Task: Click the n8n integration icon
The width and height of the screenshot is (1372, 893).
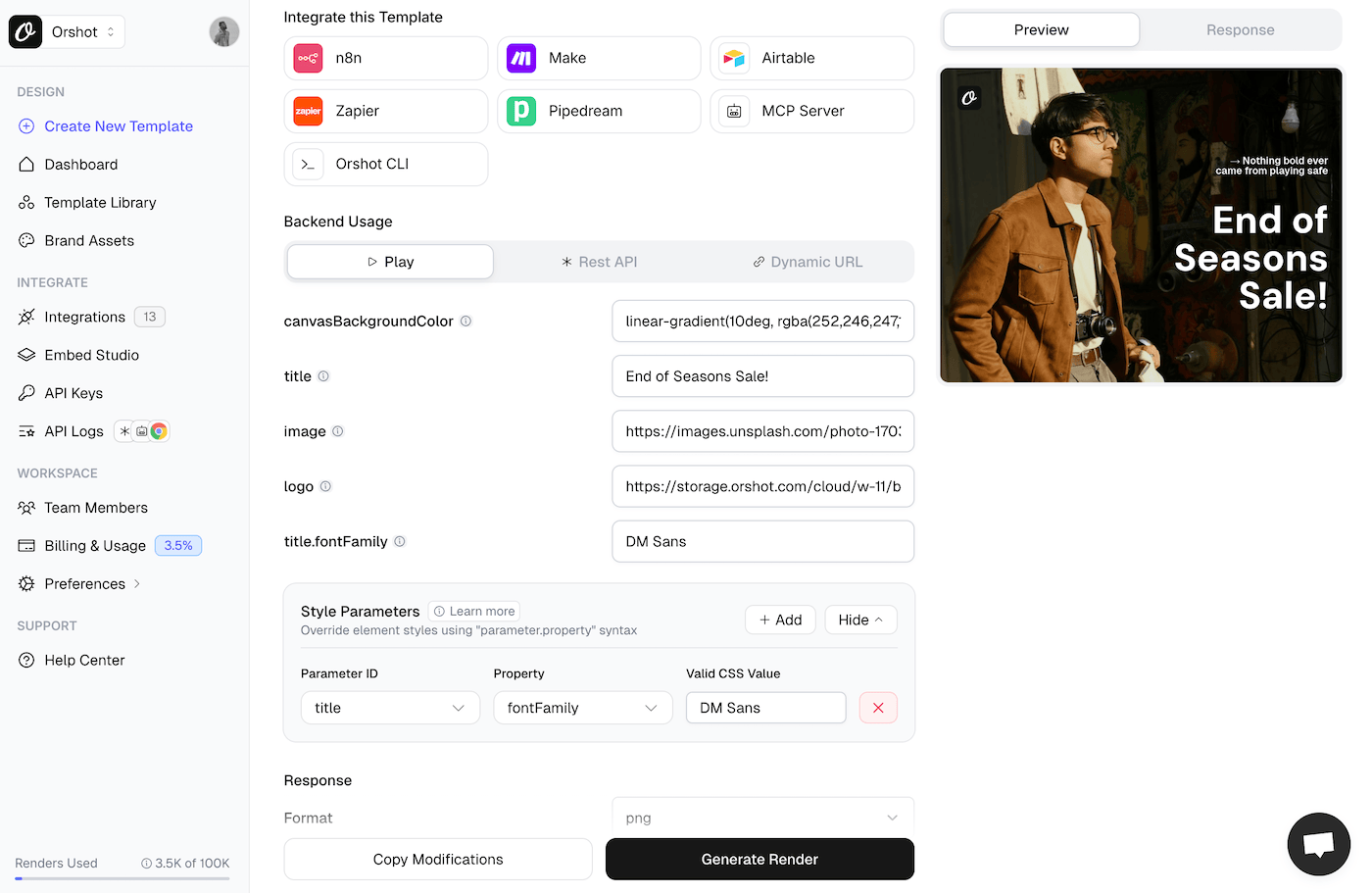Action: (309, 59)
